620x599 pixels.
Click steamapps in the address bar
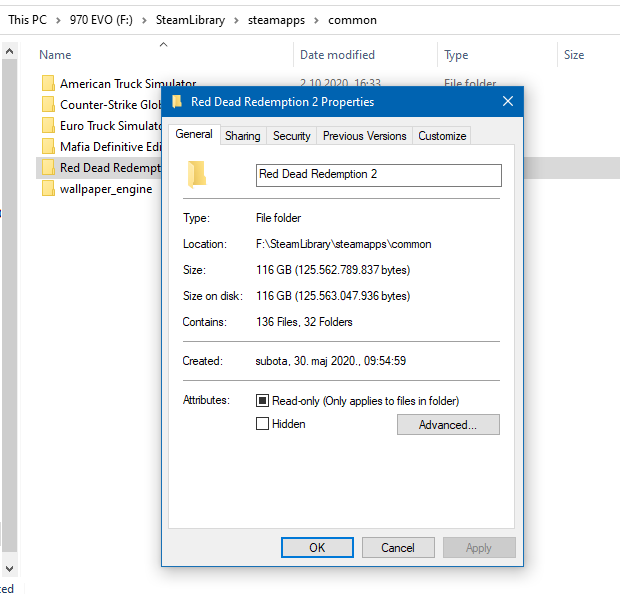click(276, 20)
